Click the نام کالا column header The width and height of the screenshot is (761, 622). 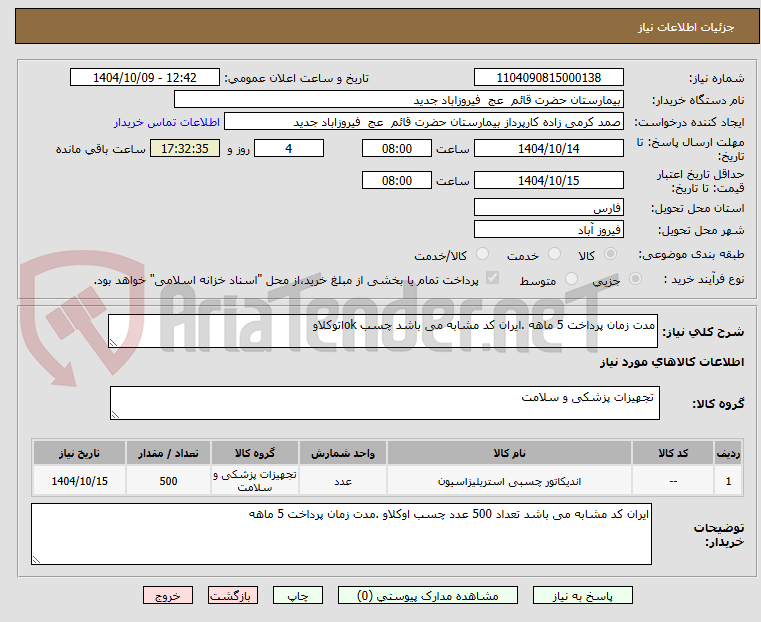tap(509, 453)
